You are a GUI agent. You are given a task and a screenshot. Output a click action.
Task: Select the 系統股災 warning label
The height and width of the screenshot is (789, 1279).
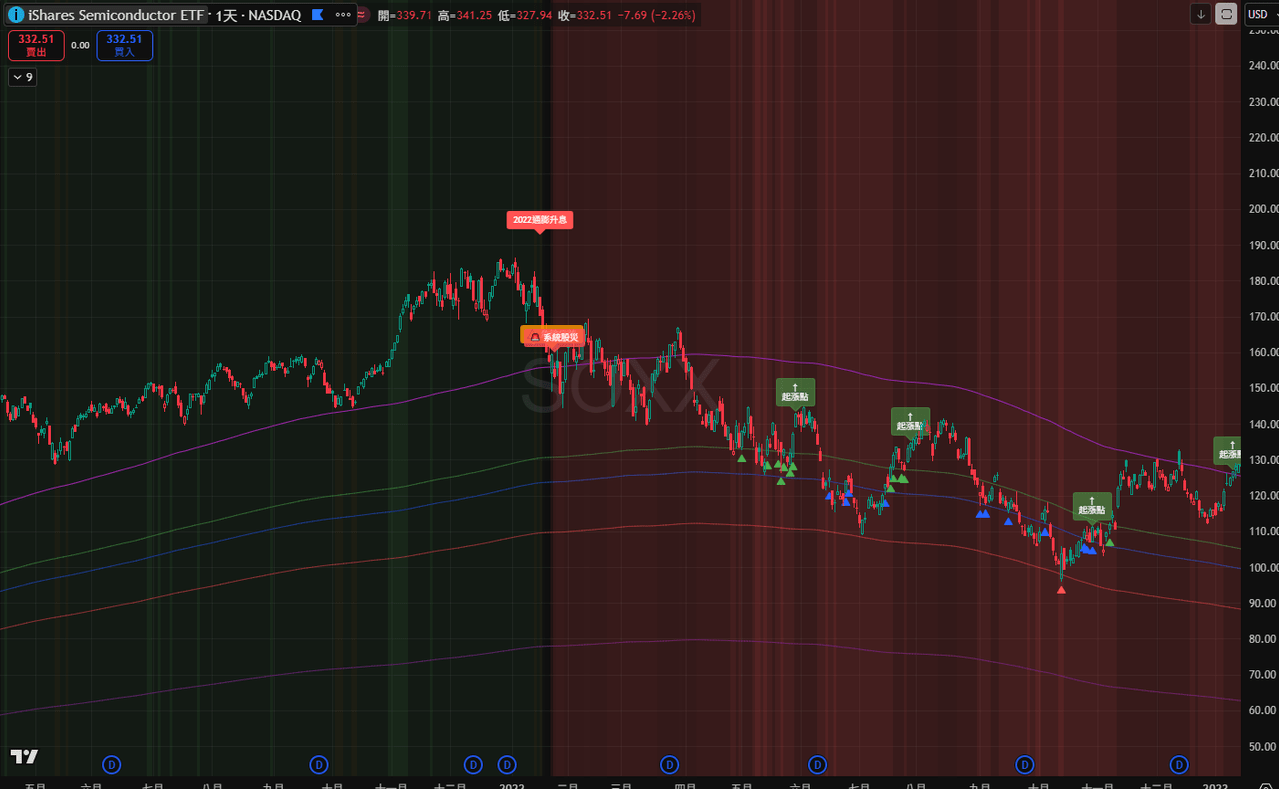click(x=553, y=337)
